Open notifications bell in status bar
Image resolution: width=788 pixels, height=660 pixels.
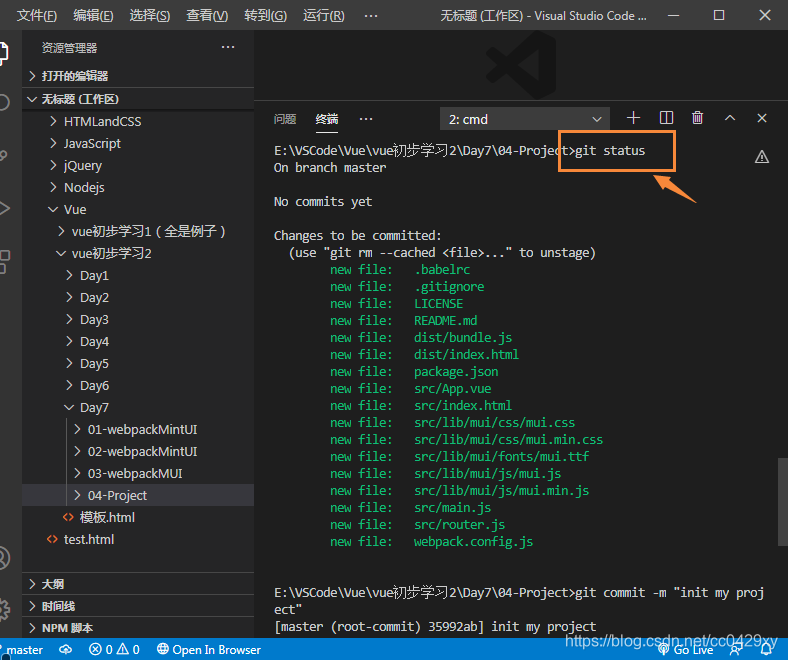pyautogui.click(x=766, y=650)
